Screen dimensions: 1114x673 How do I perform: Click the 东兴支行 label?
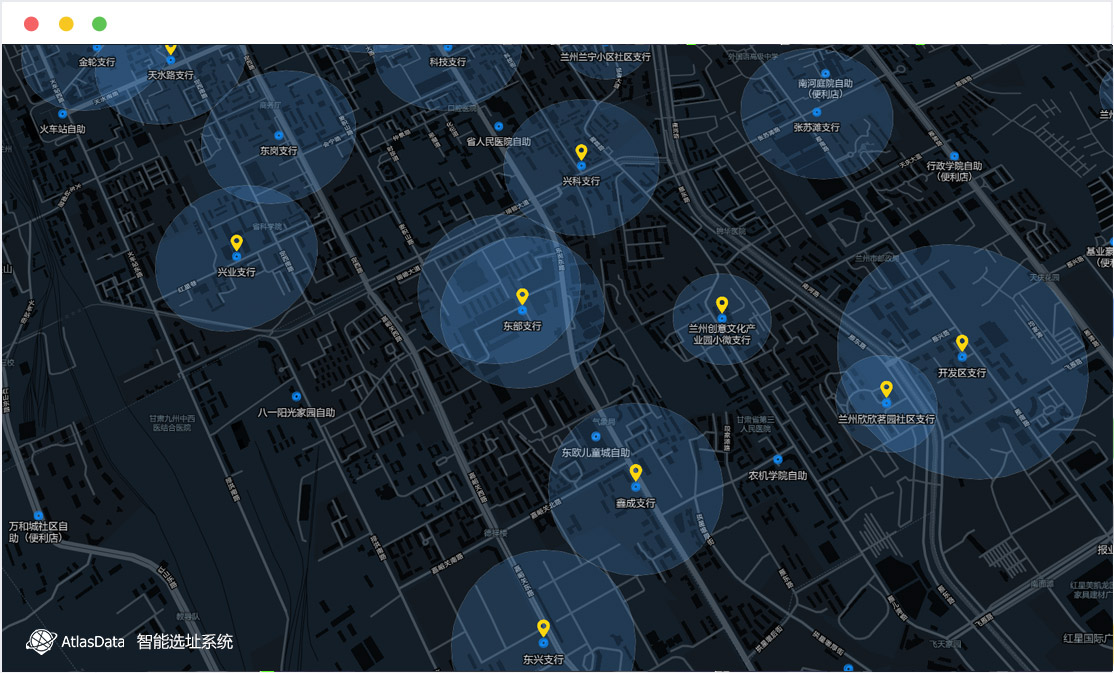(544, 659)
